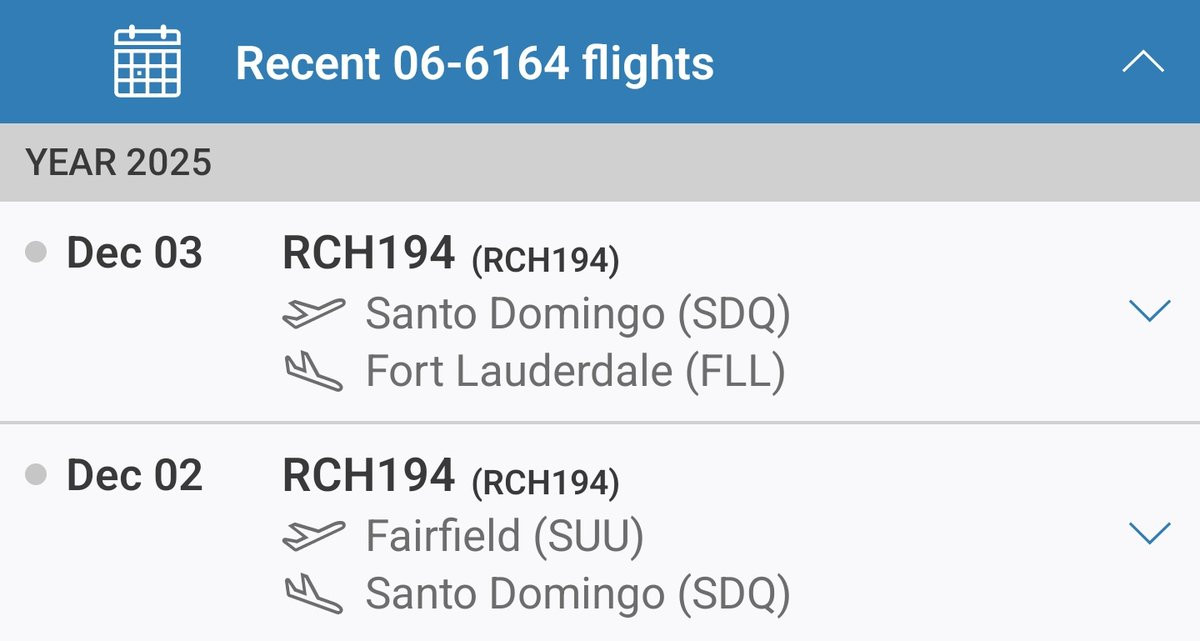Screen dimensions: 1200x641
Task: Expand the Dec 02 flight details
Action: pyautogui.click(x=1148, y=533)
